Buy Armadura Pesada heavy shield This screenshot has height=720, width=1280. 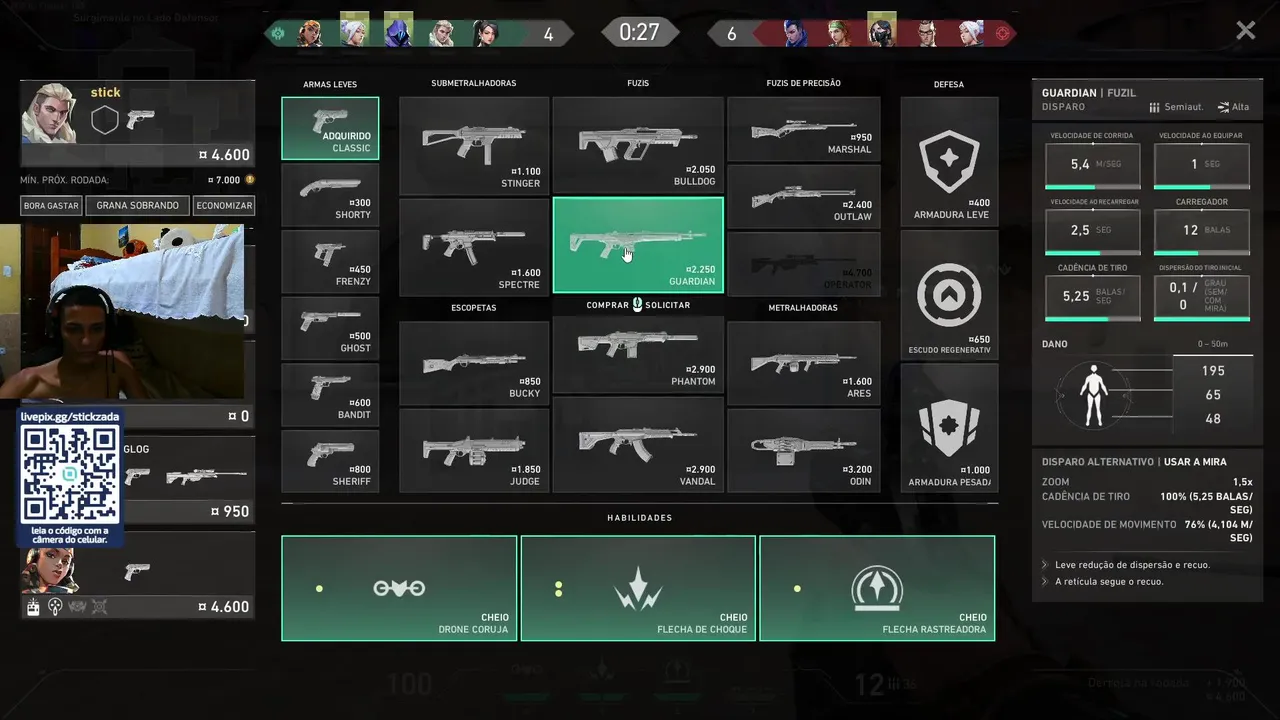tap(949, 428)
